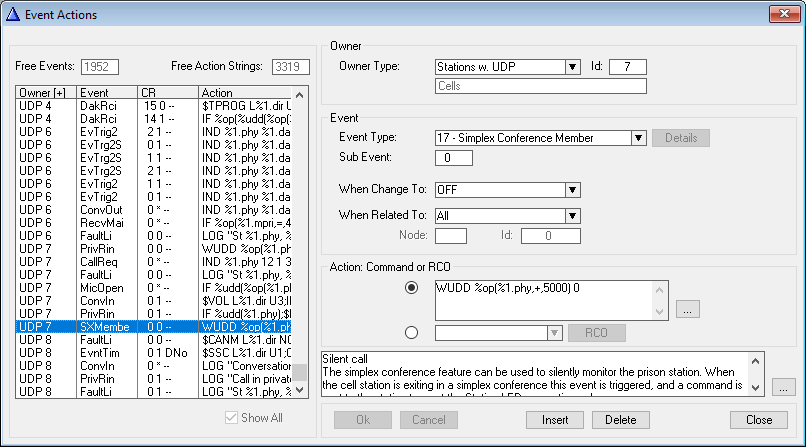Toggle the Show All checkbox
This screenshot has width=806, height=447.
point(233,418)
